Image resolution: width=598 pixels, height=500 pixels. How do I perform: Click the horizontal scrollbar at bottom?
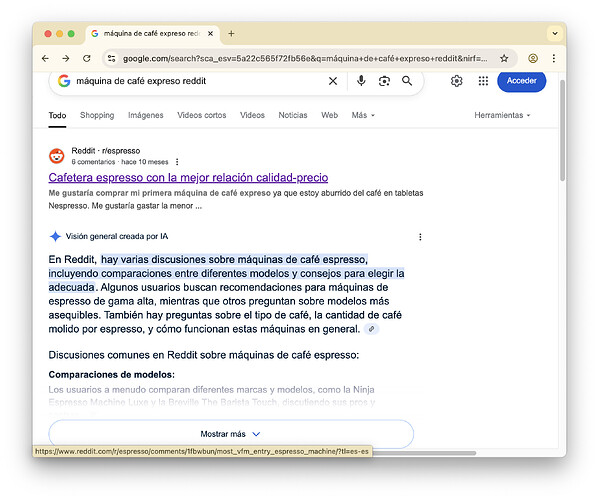[x=424, y=453]
